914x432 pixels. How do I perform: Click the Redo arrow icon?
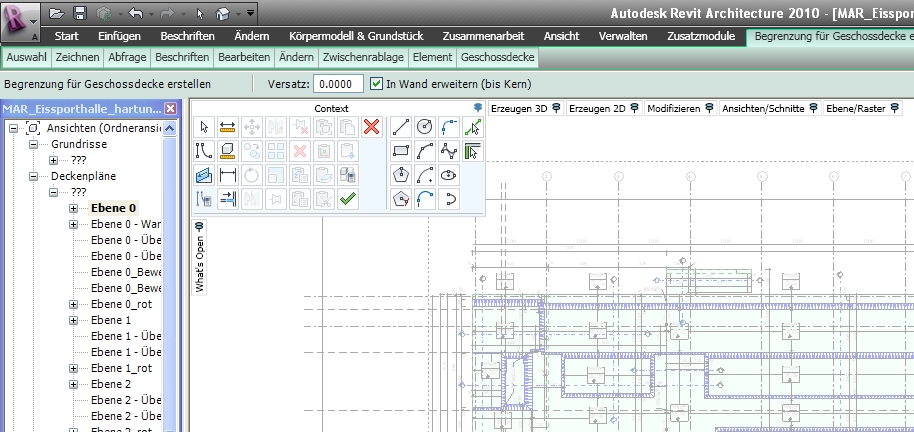click(168, 13)
